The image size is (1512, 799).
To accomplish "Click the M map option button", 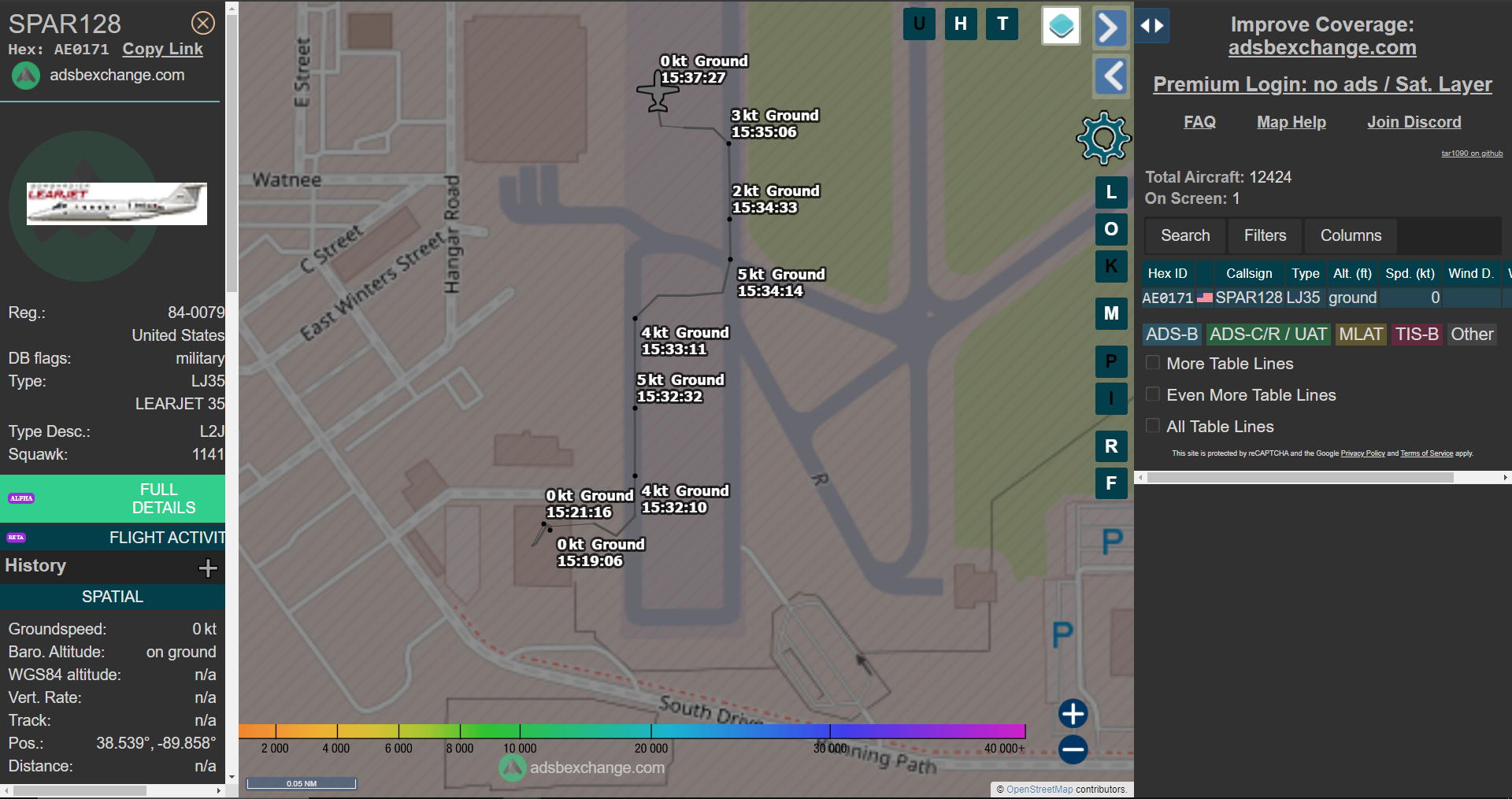I will [1111, 313].
